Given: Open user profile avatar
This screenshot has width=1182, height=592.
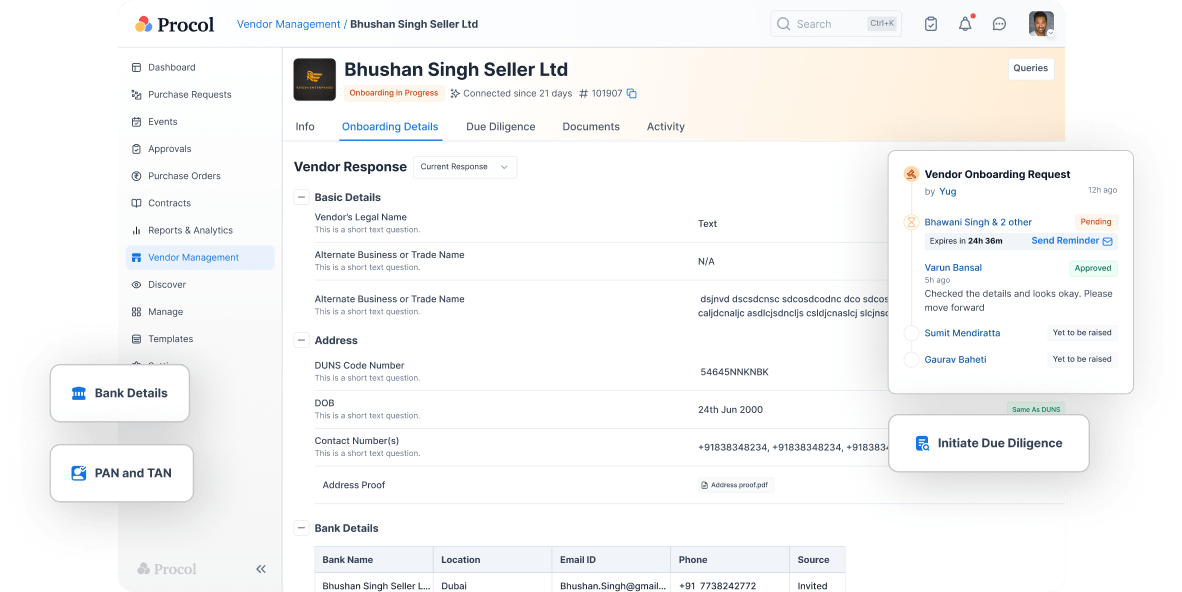Looking at the screenshot, I should coord(1041,24).
